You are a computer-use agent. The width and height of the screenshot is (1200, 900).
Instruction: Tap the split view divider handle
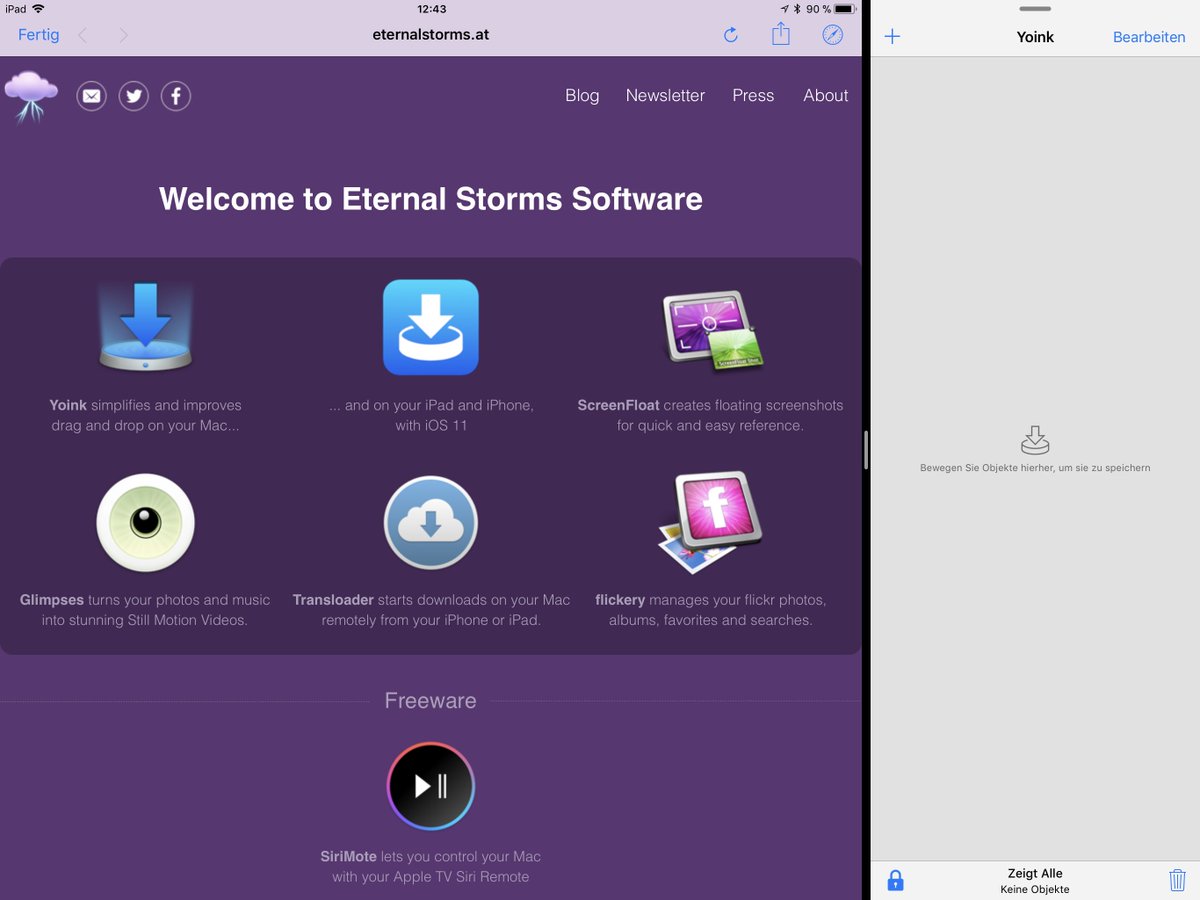coord(866,450)
